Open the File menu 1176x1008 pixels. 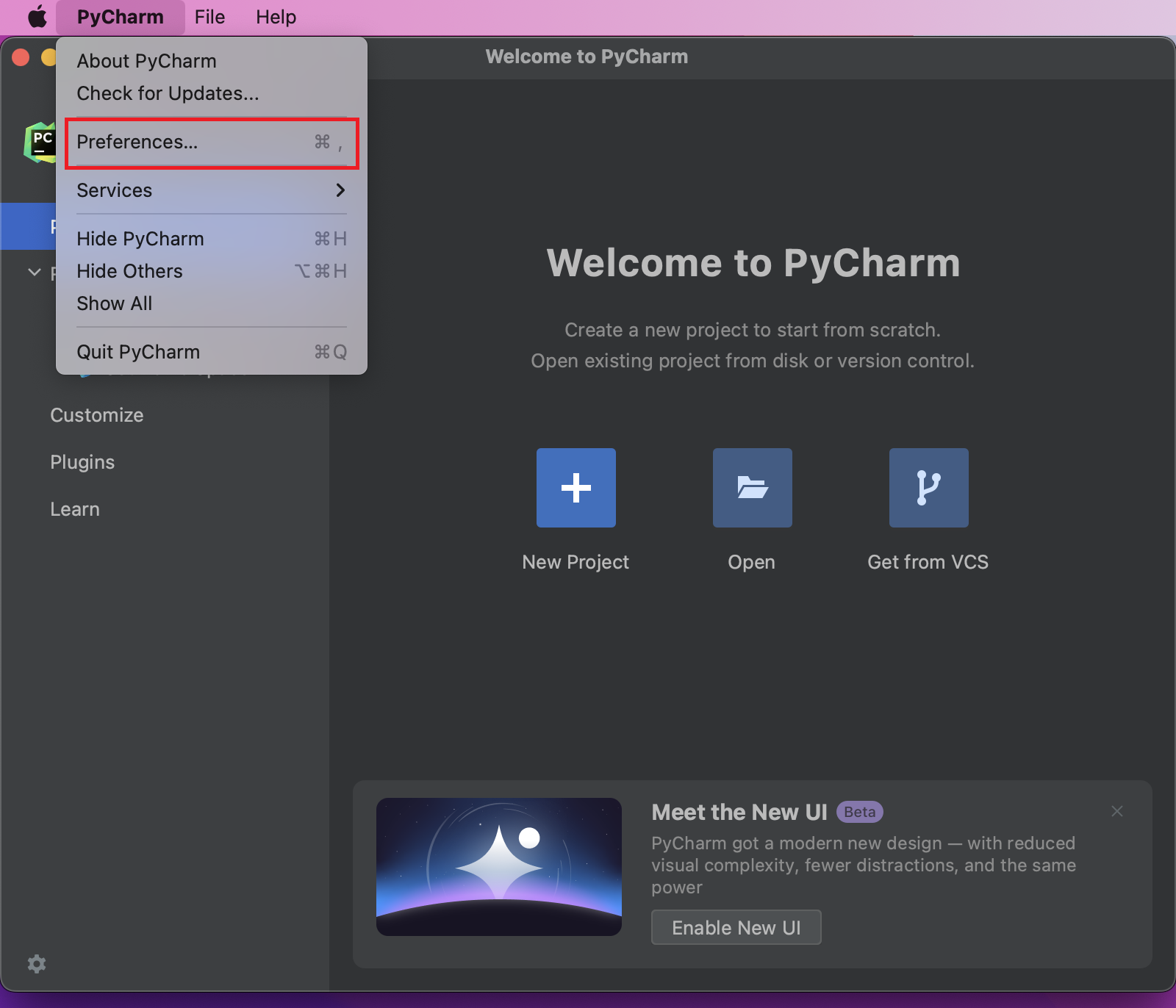point(209,17)
